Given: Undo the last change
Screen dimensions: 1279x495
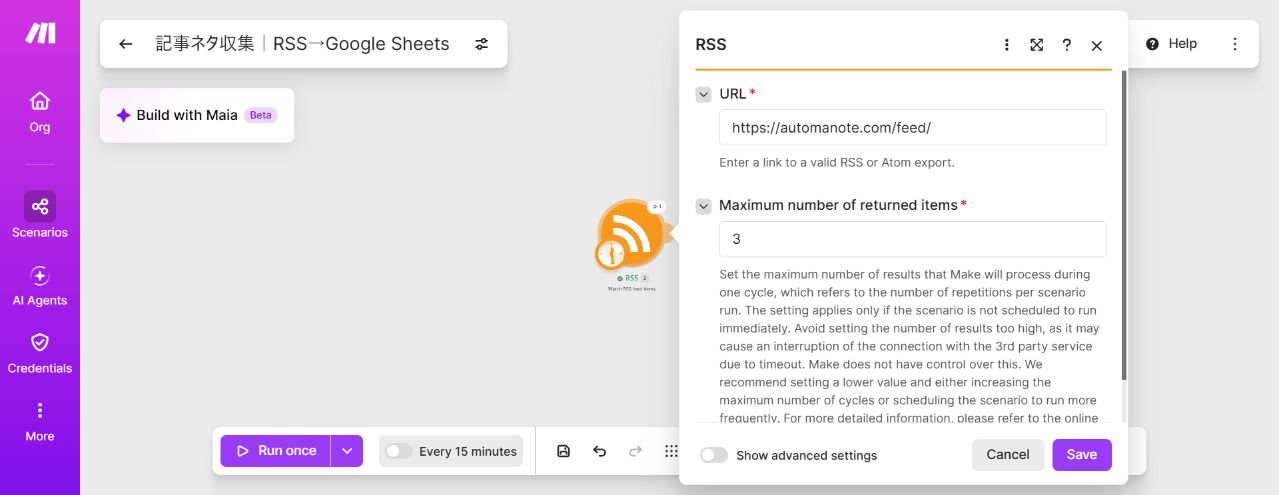Looking at the screenshot, I should (x=600, y=451).
